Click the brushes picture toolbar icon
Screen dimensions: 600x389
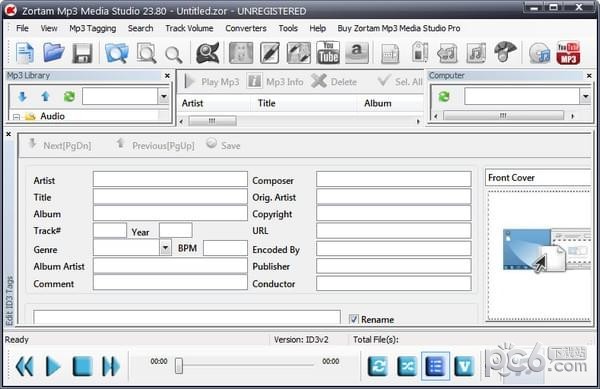[299, 53]
